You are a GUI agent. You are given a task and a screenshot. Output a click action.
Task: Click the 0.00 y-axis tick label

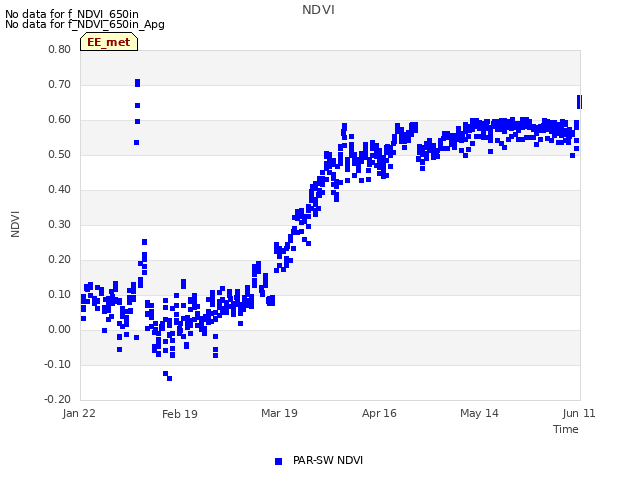click(x=60, y=329)
